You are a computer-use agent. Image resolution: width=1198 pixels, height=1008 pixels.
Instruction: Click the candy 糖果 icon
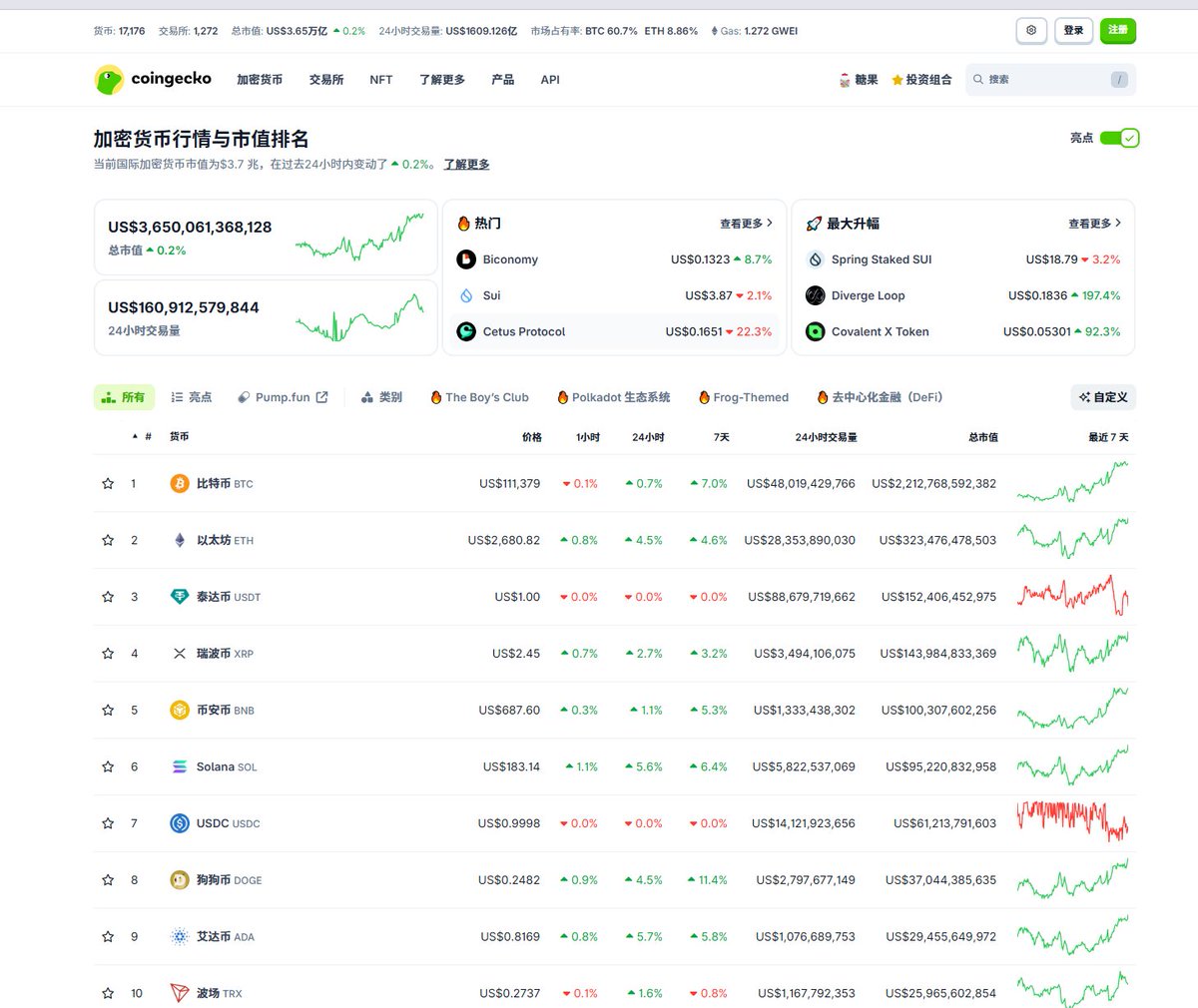coord(845,80)
